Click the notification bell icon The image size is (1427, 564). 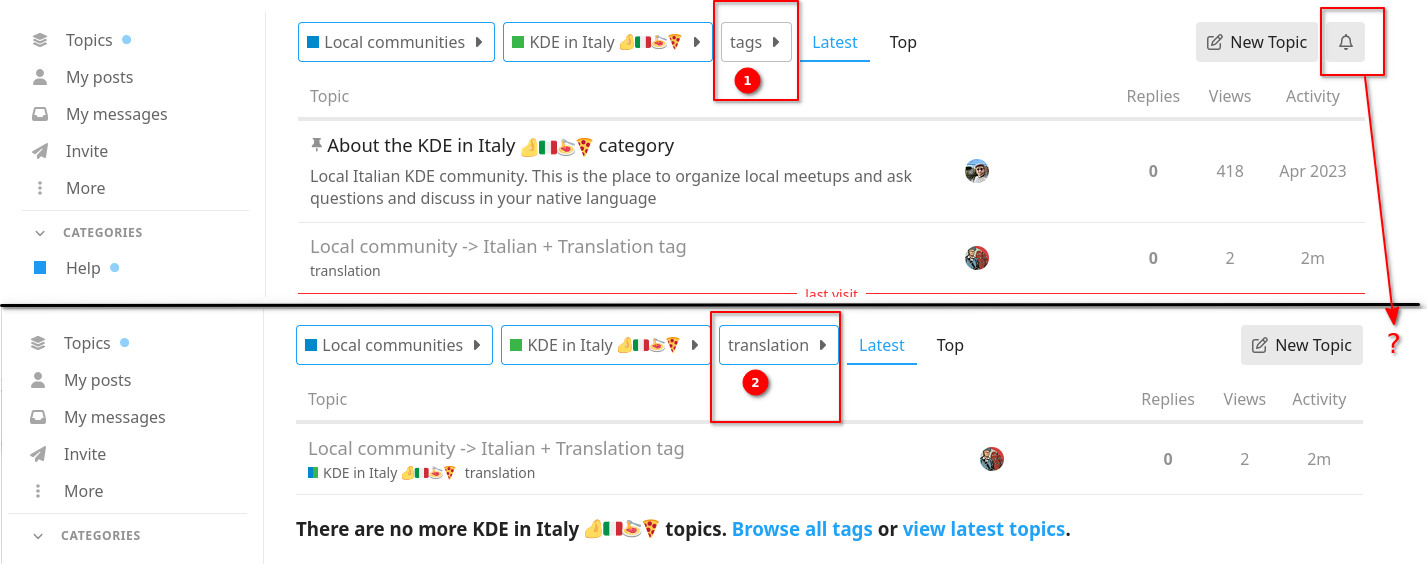1346,42
